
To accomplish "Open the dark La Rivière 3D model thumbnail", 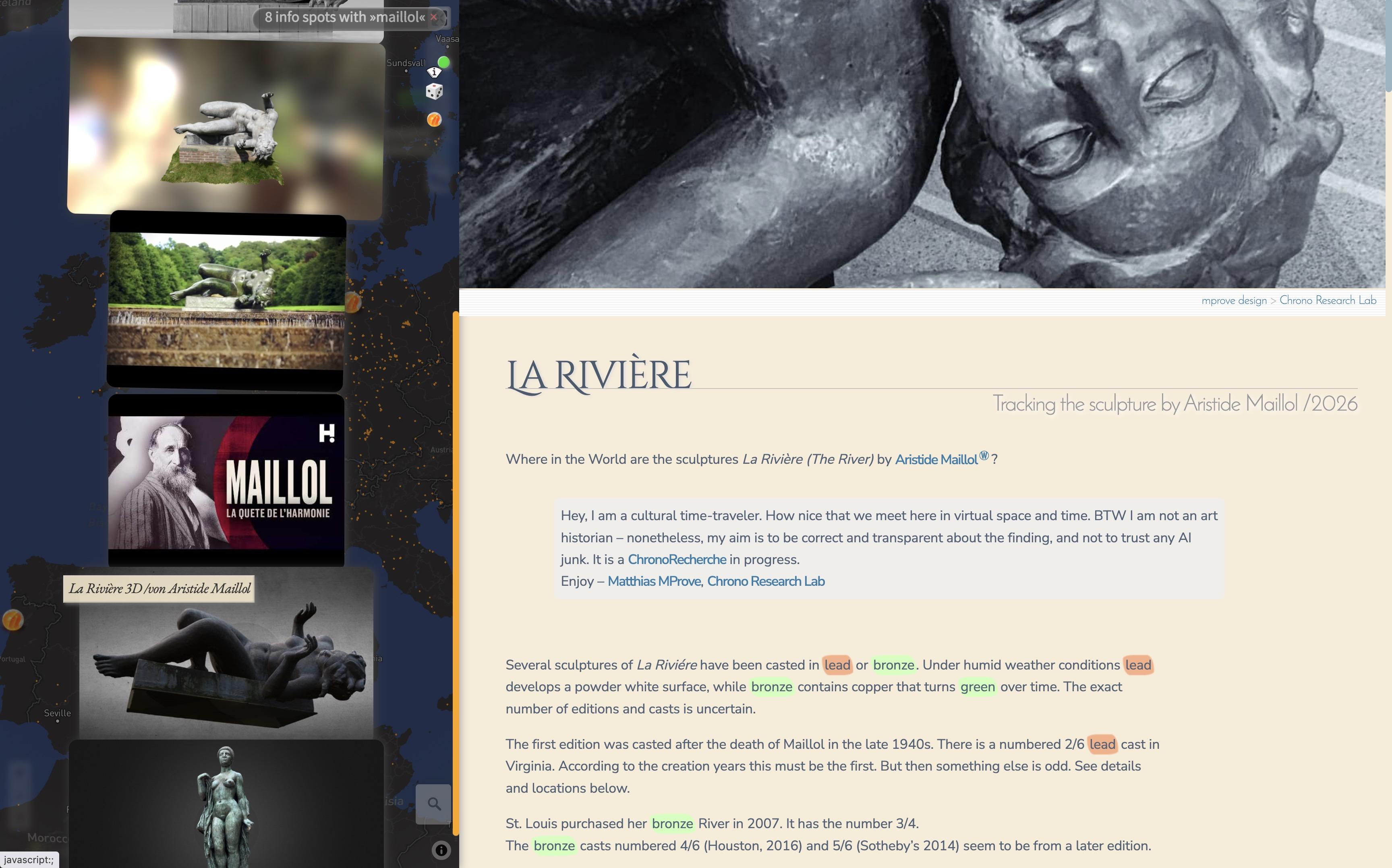I will [x=226, y=666].
